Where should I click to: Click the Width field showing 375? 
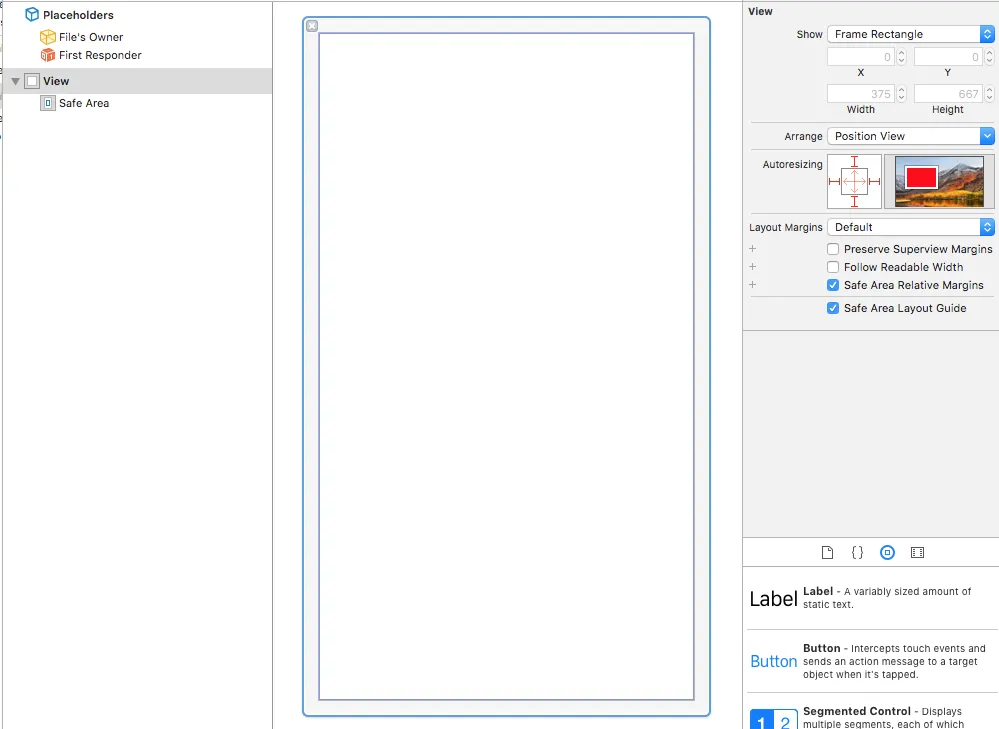[861, 94]
